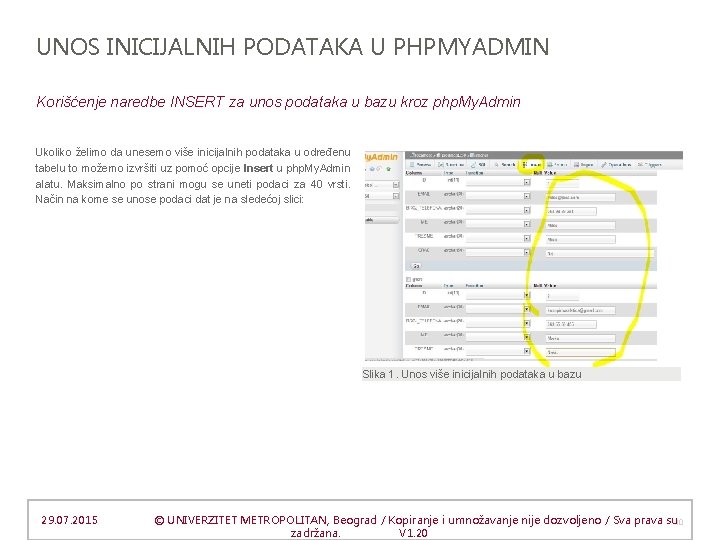Click second record's ID value field
This screenshot has height=540, width=720.
(x=562, y=296)
